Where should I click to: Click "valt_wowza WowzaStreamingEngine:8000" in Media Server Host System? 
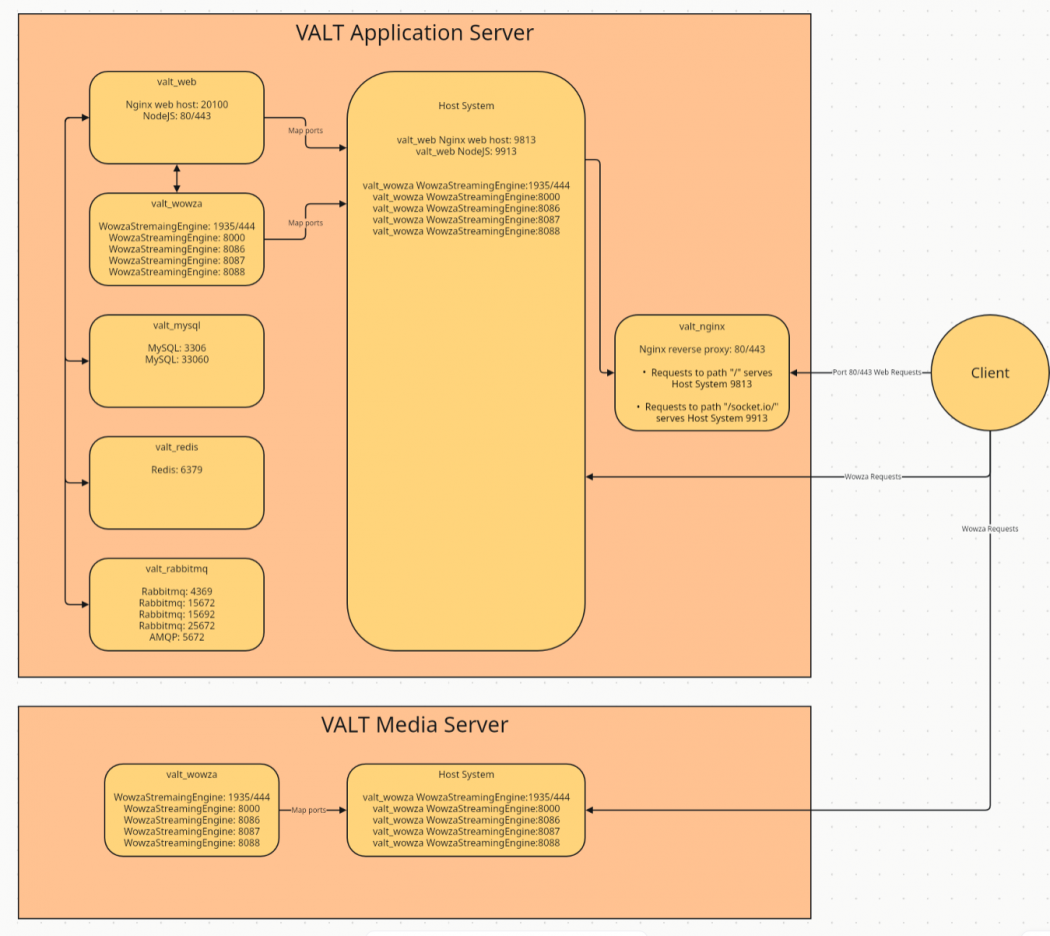[466, 809]
